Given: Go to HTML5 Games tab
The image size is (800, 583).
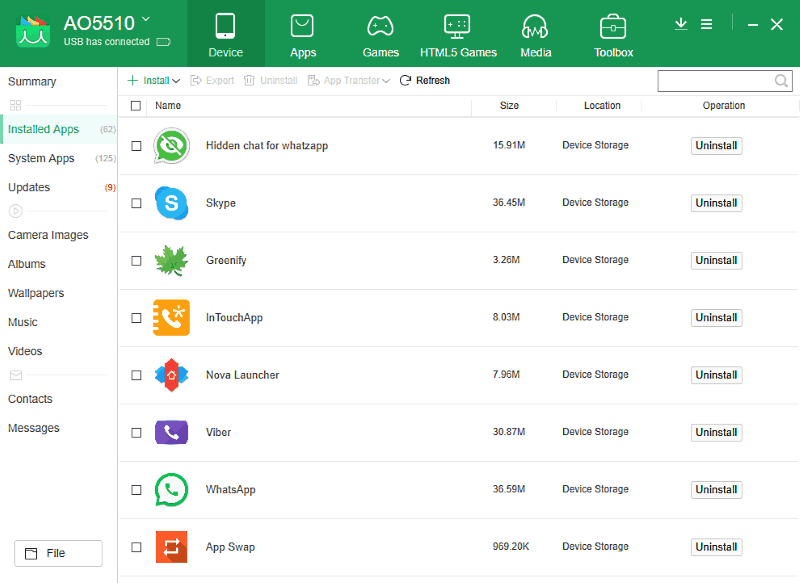Looking at the screenshot, I should point(458,34).
